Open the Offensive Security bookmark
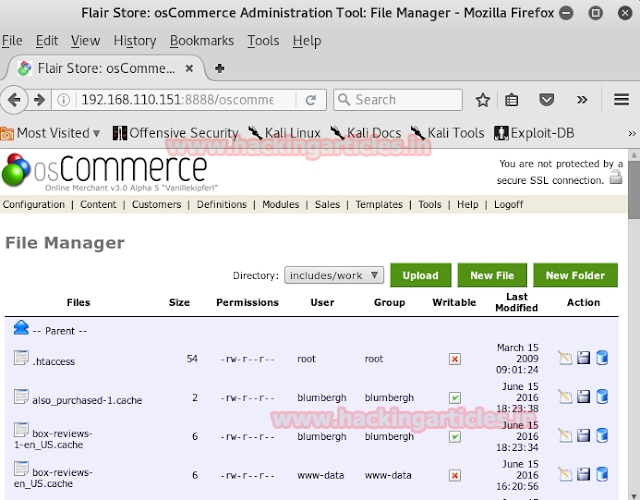This screenshot has width=640, height=500. (x=176, y=133)
